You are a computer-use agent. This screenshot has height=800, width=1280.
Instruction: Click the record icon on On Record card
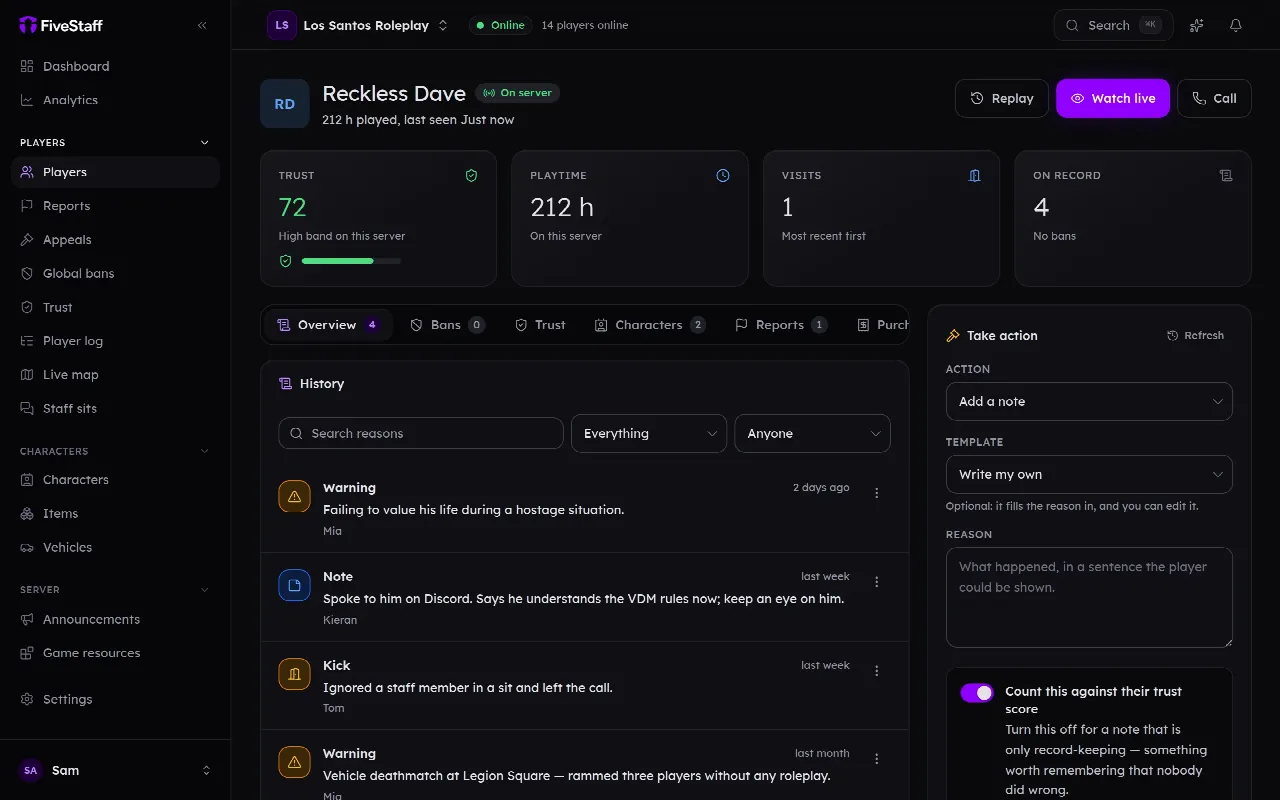pos(1226,176)
